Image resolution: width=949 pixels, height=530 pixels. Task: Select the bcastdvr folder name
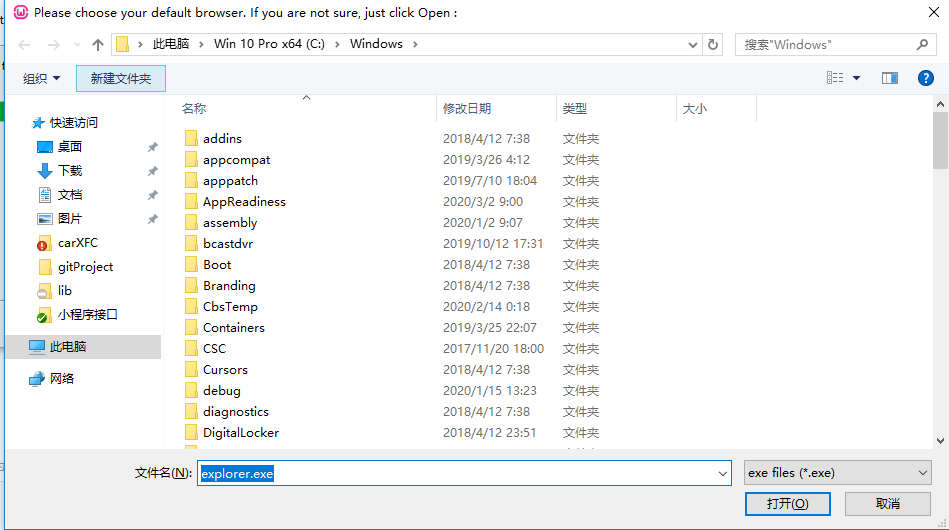(228, 244)
